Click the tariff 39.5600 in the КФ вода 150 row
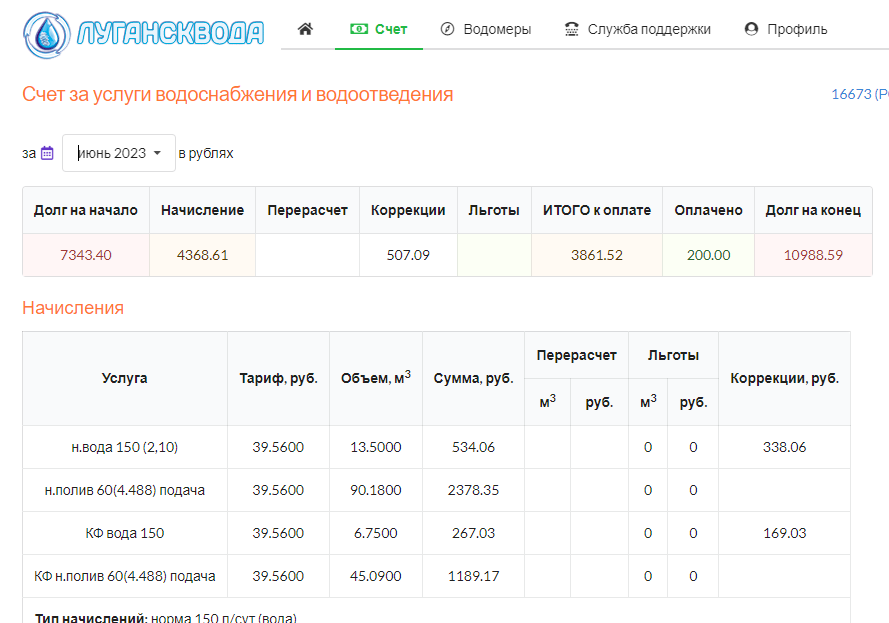 (278, 533)
